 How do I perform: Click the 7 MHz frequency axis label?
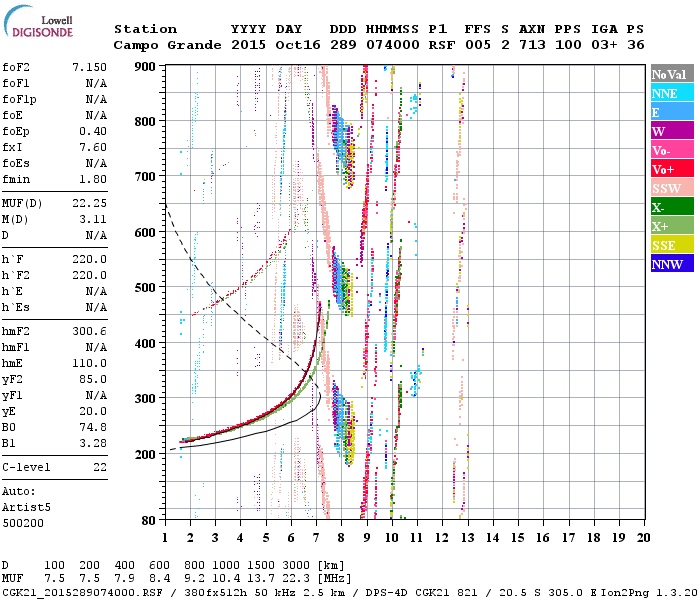click(316, 538)
